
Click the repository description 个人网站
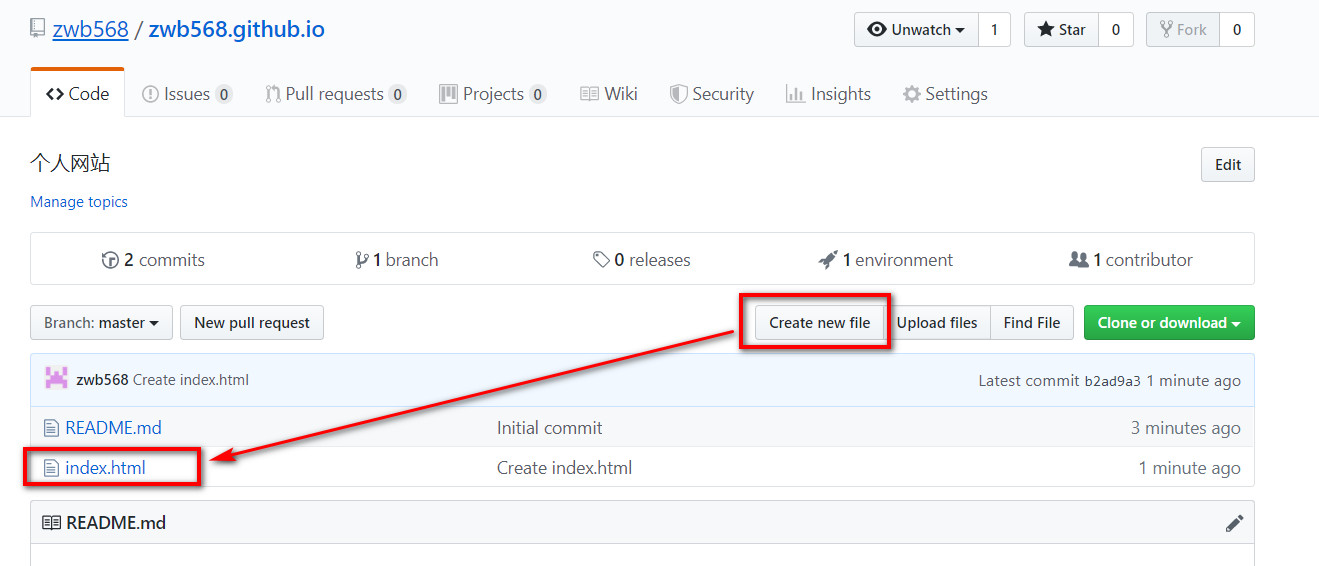[x=70, y=163]
